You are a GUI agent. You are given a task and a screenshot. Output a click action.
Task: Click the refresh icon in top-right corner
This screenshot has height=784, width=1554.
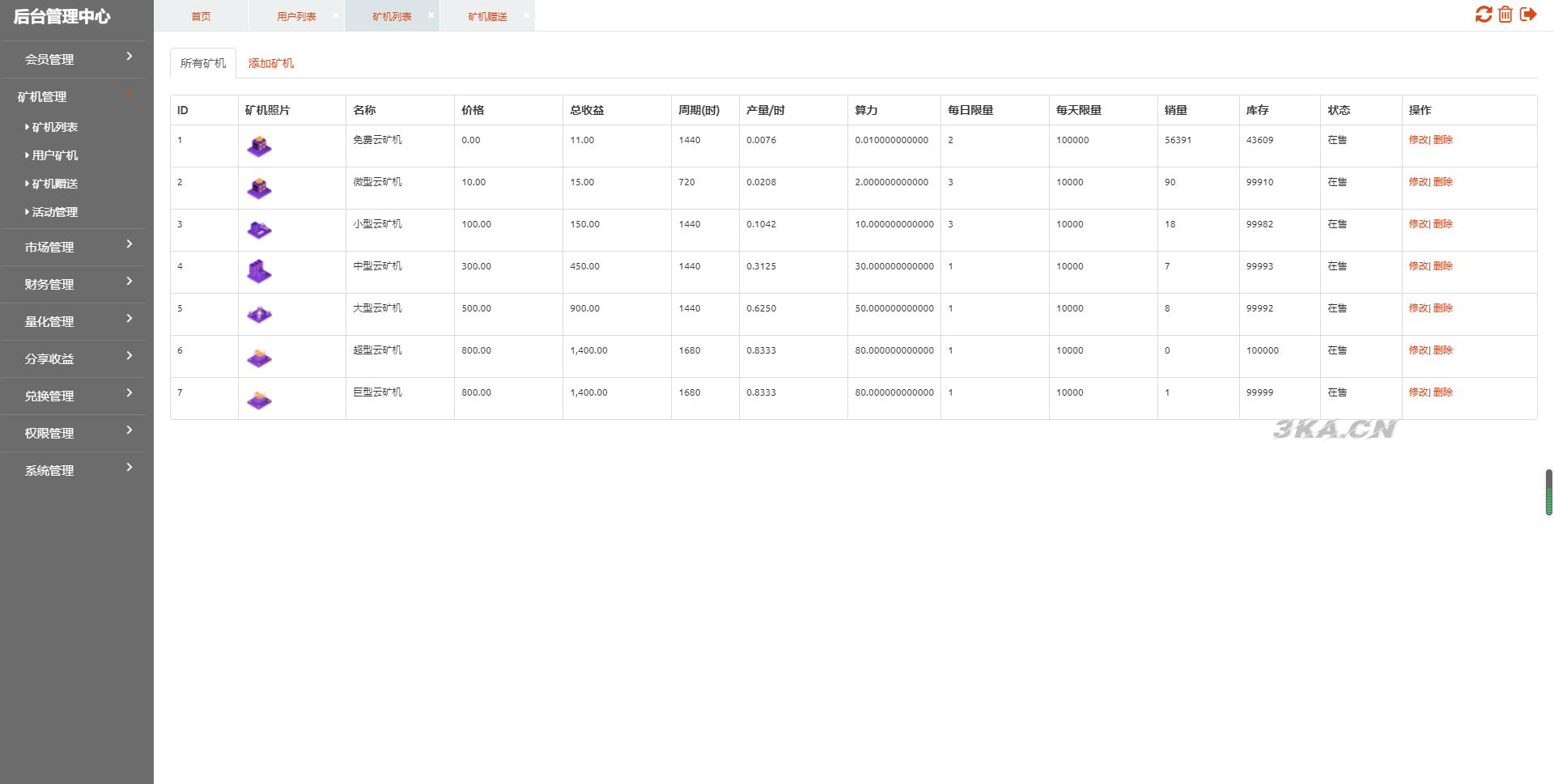(x=1483, y=15)
